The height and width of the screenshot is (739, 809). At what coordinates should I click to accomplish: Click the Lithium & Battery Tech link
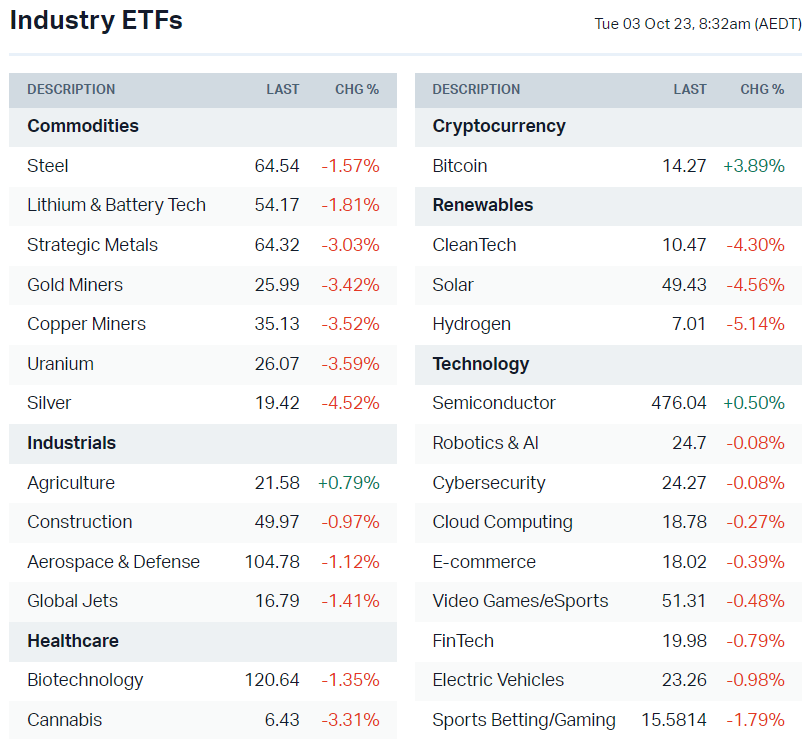point(116,205)
